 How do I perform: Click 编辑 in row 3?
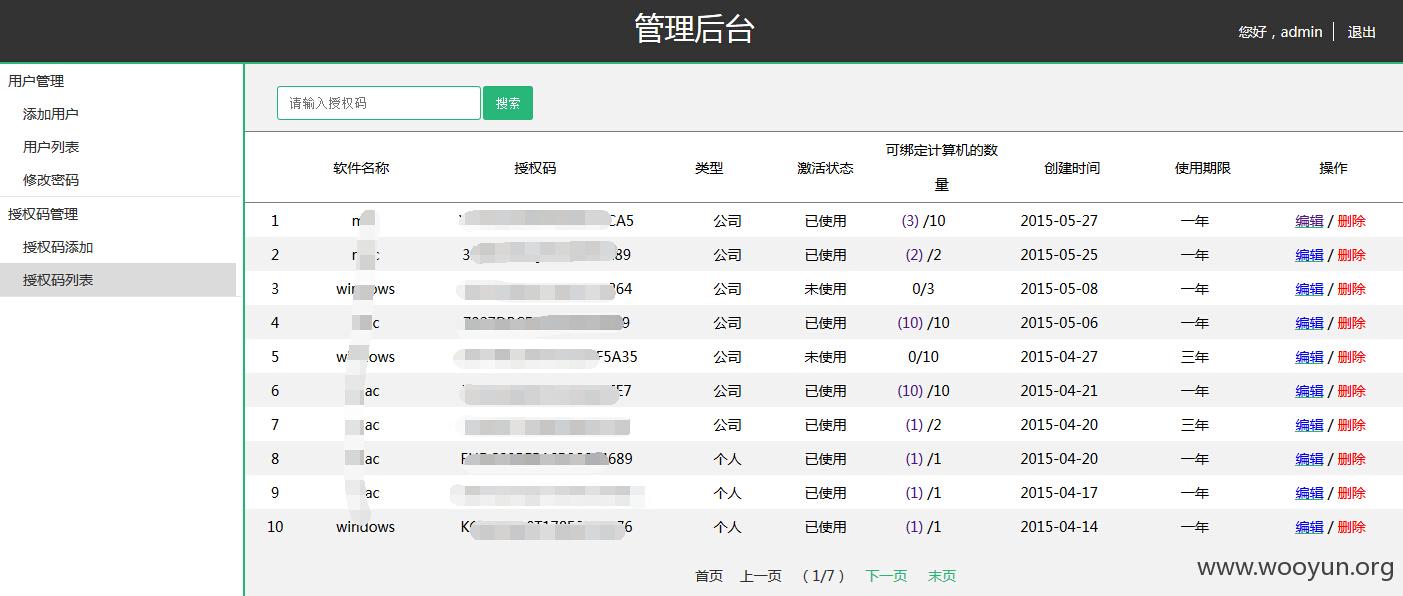point(1309,289)
